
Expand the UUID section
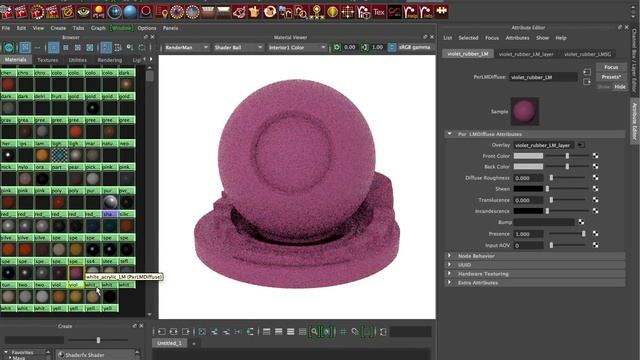click(x=450, y=265)
